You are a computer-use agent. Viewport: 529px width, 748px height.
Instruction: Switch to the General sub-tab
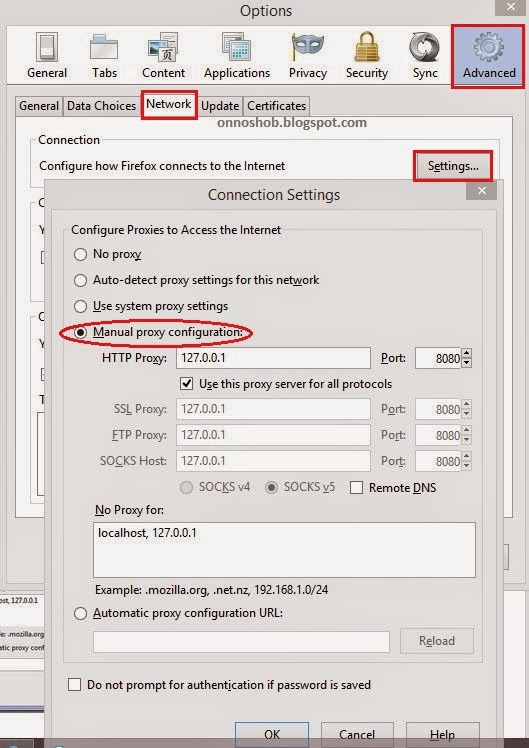(39, 106)
